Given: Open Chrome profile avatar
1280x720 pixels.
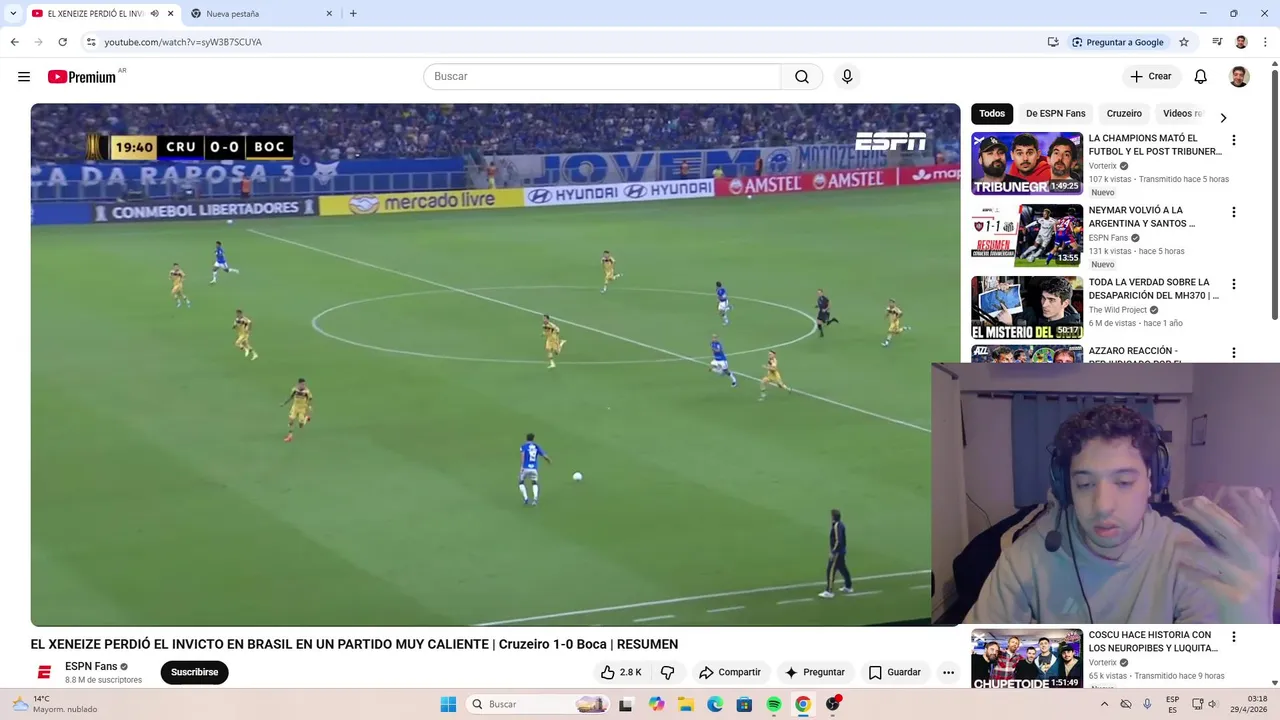Looking at the screenshot, I should (1241, 42).
